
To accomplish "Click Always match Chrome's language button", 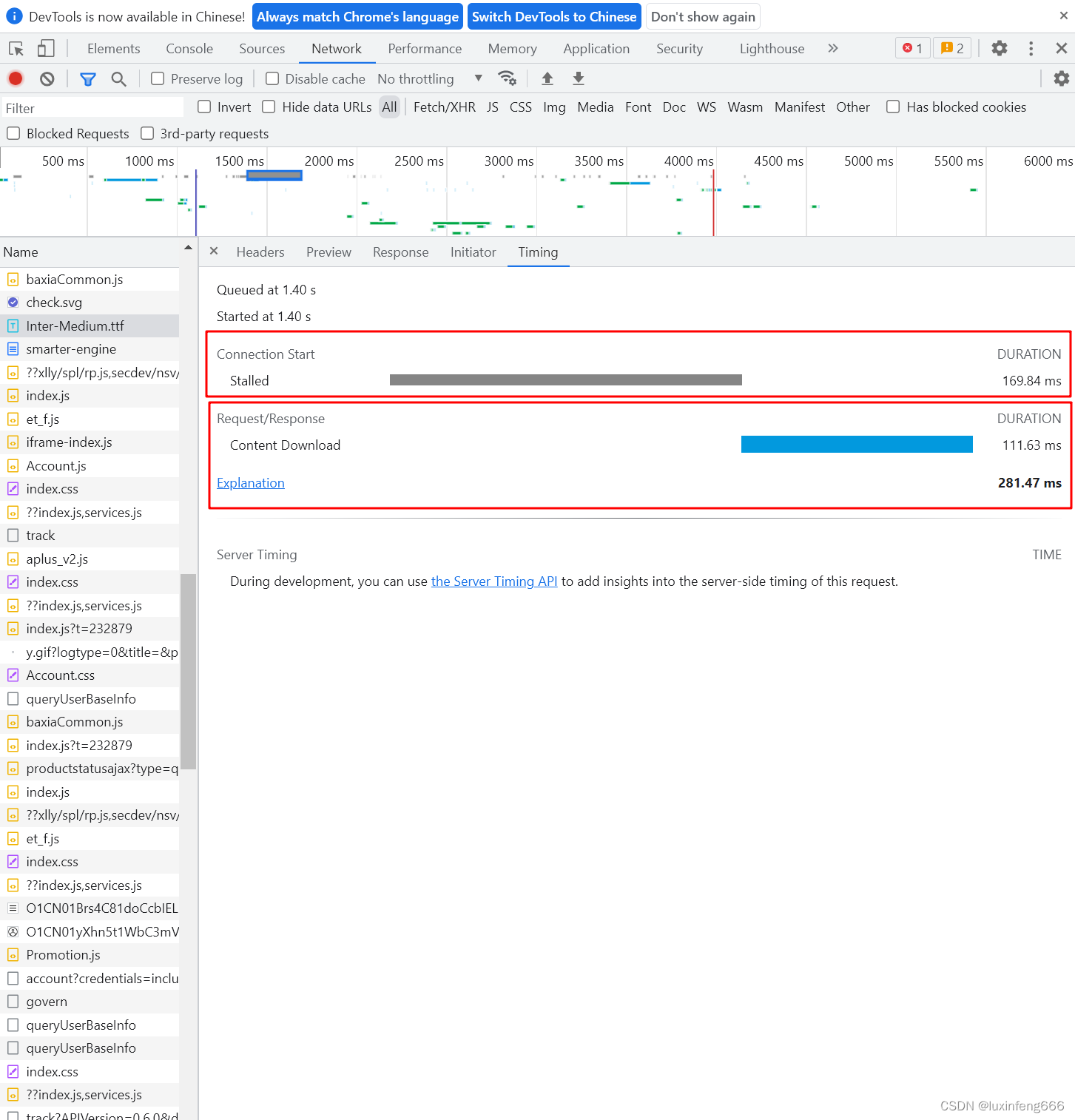I will click(357, 16).
